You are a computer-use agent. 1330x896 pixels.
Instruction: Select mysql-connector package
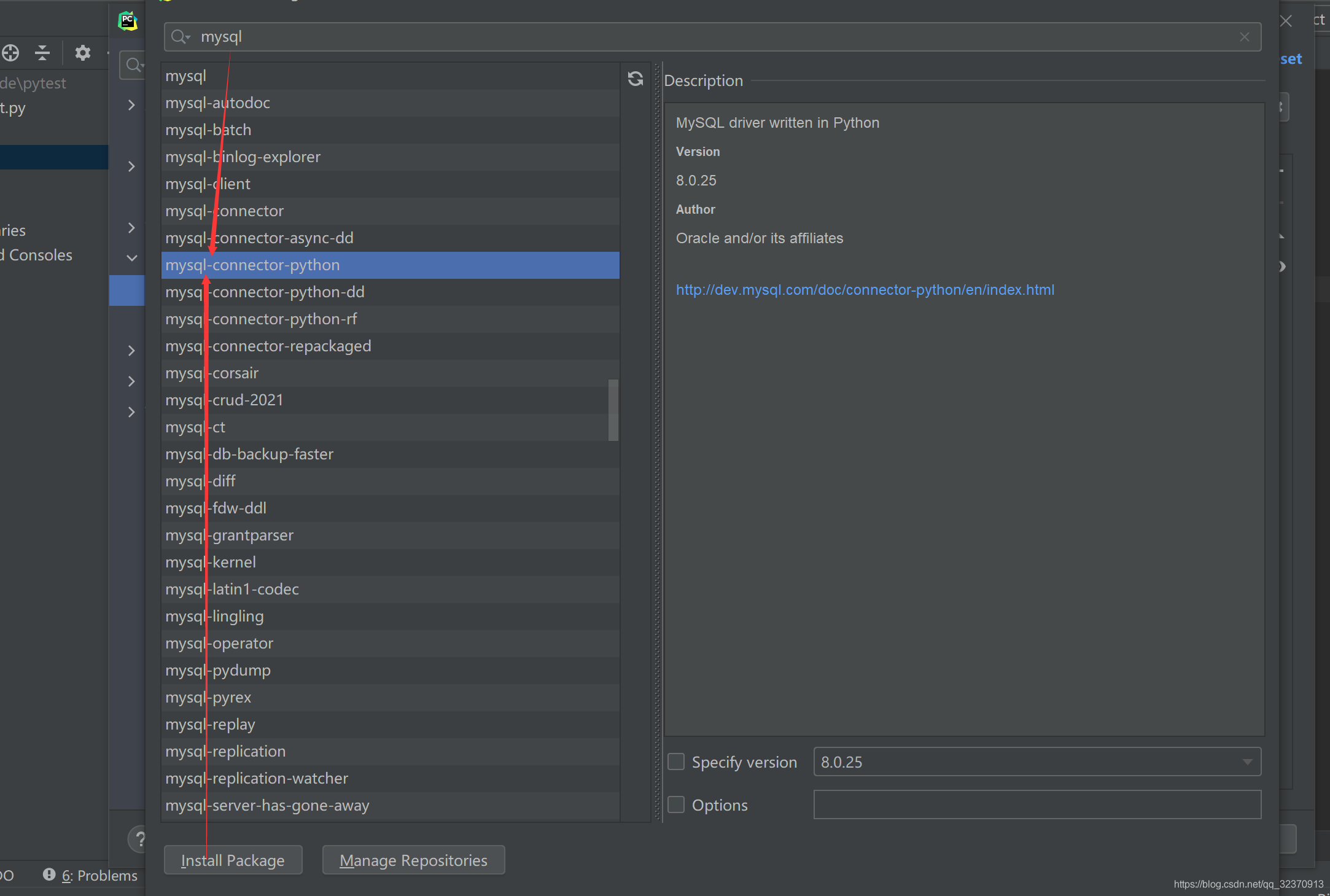(x=391, y=211)
